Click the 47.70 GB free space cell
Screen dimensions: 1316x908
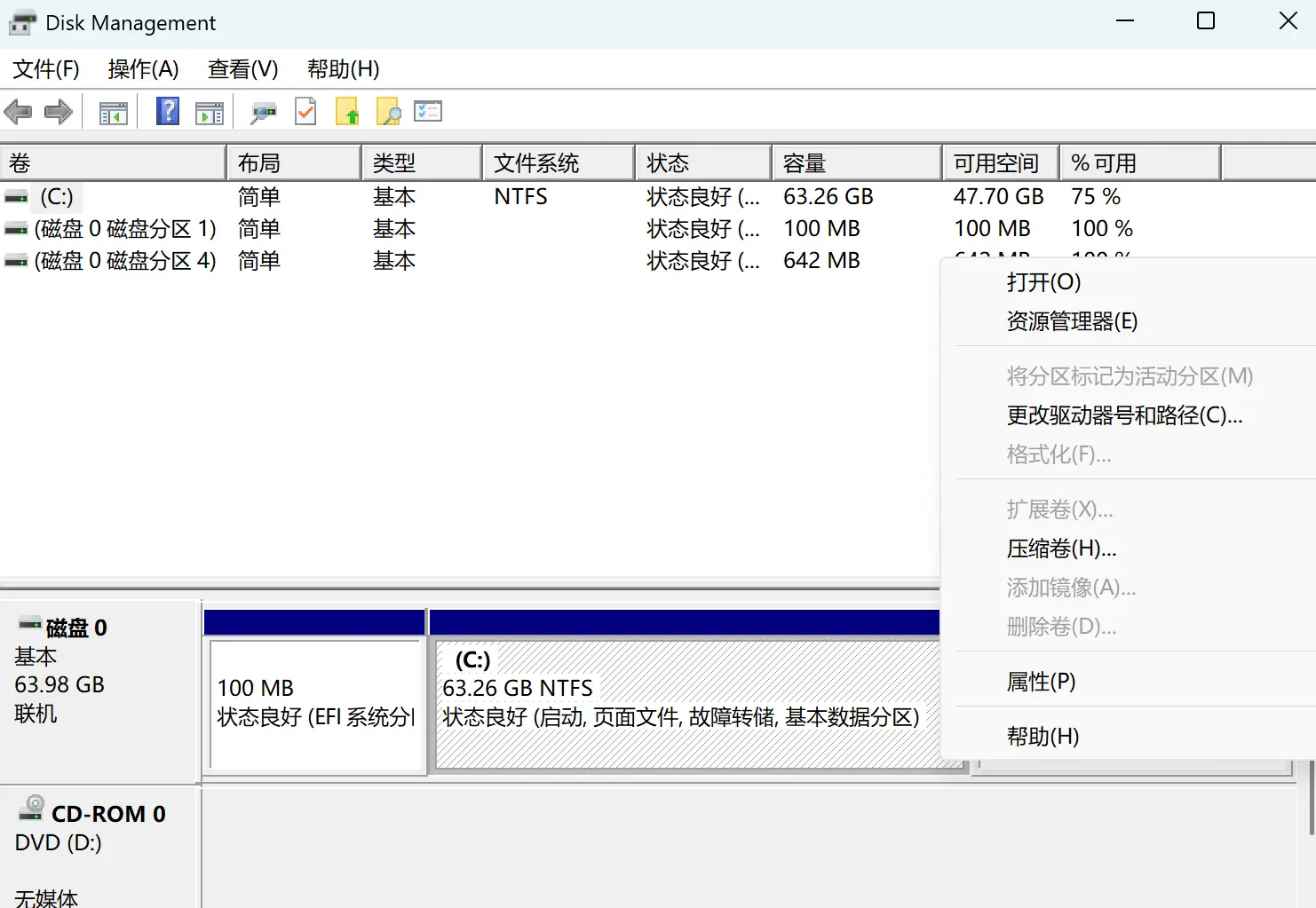(999, 197)
